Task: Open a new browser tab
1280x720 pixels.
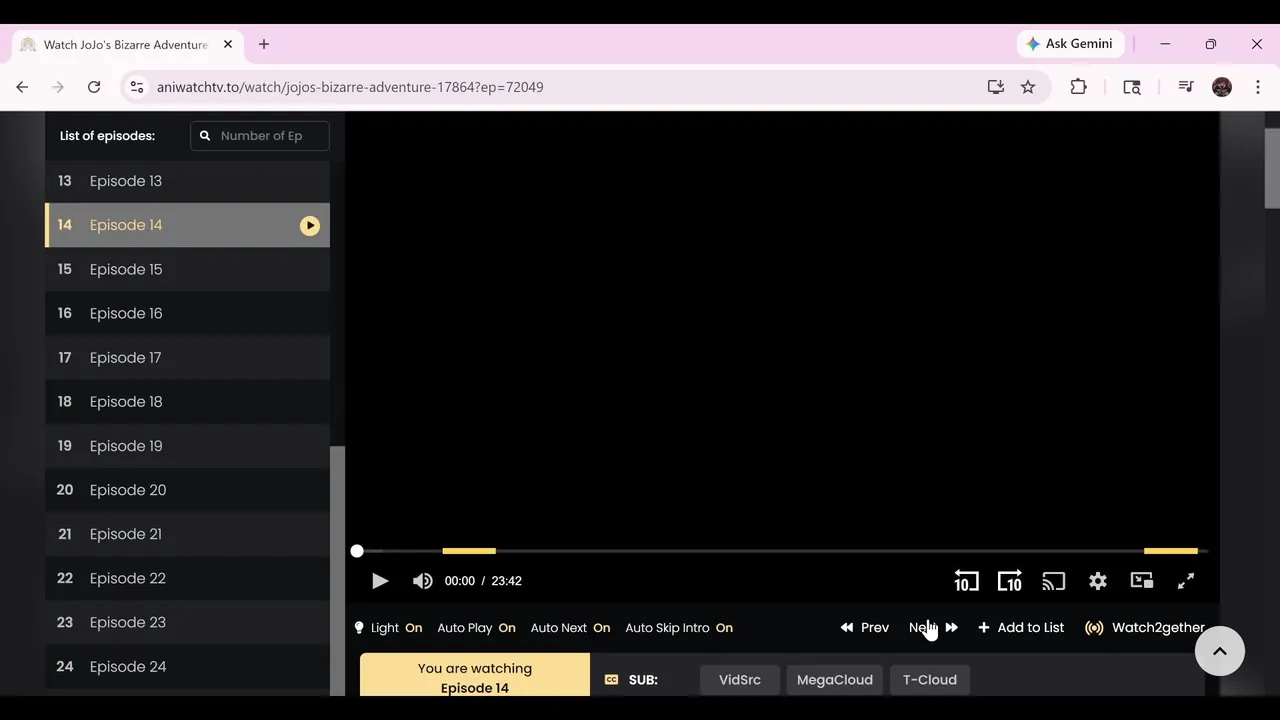Action: 264,44
